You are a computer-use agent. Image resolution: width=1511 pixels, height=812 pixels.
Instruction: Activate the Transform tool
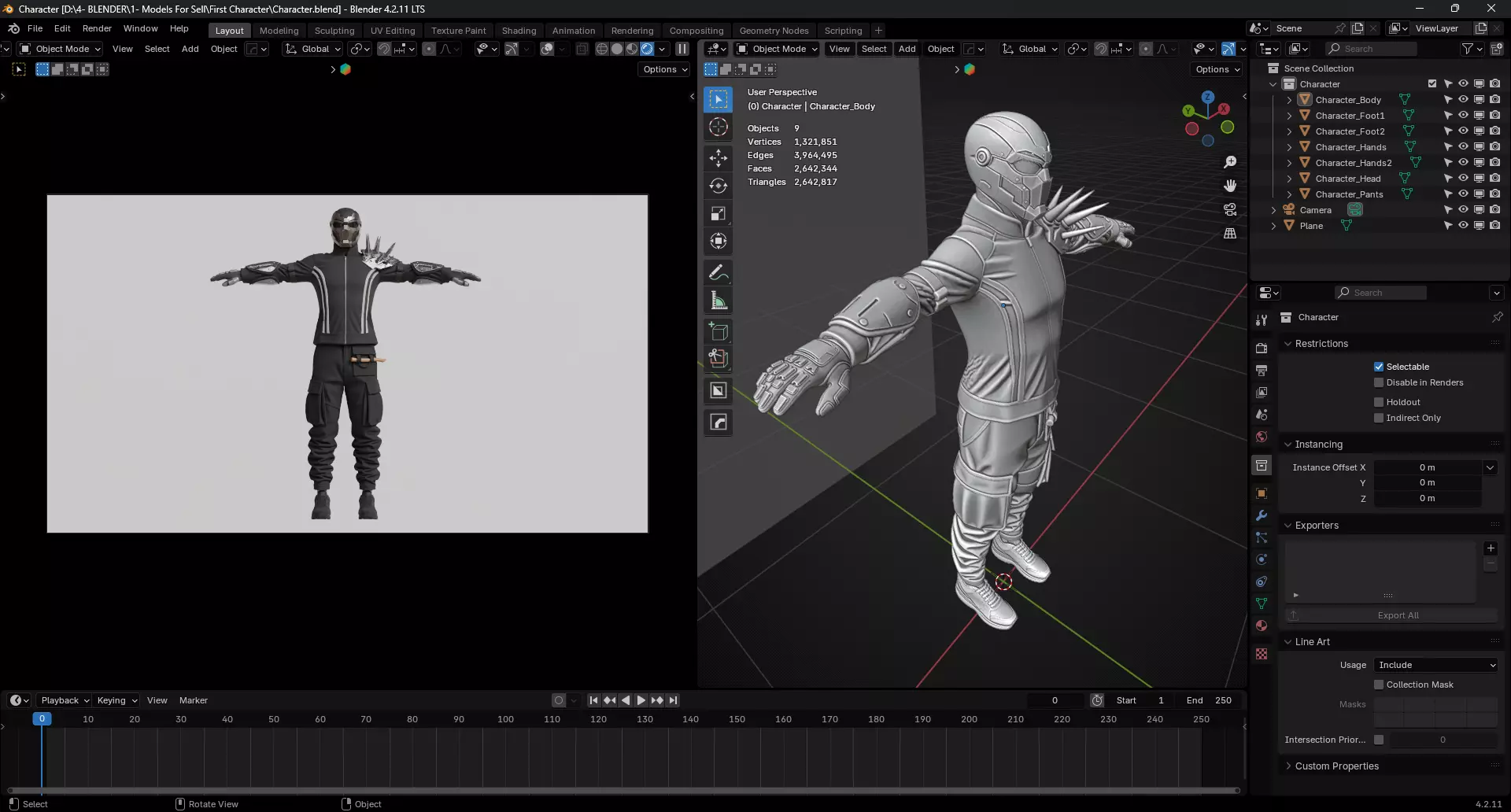point(718,241)
